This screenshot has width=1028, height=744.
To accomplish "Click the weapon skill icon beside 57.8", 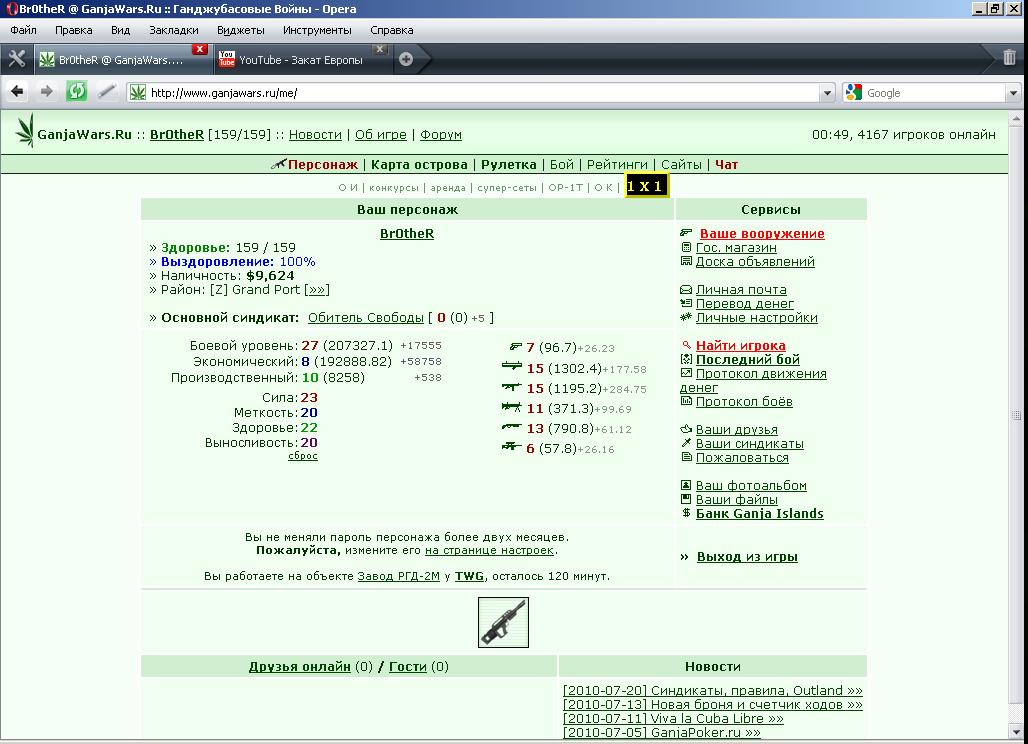I will [x=511, y=446].
